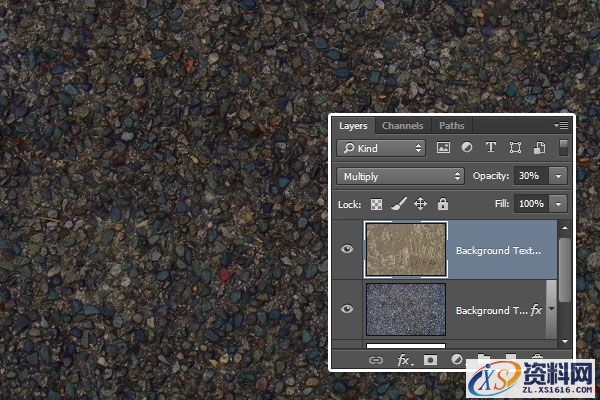600x400 pixels.
Task: Expand the Opacity slider arrow
Action: coord(557,176)
